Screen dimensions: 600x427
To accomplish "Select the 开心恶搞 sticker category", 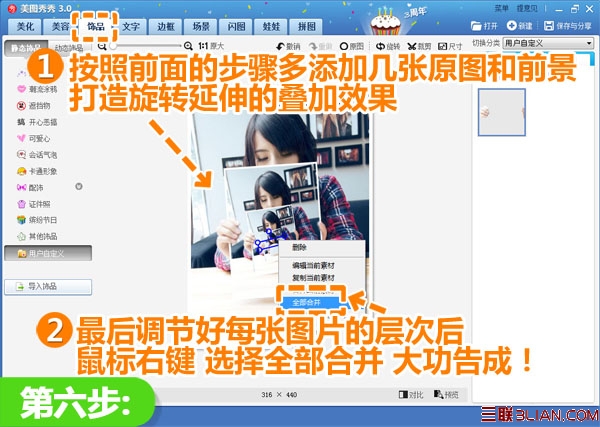I will coord(38,122).
